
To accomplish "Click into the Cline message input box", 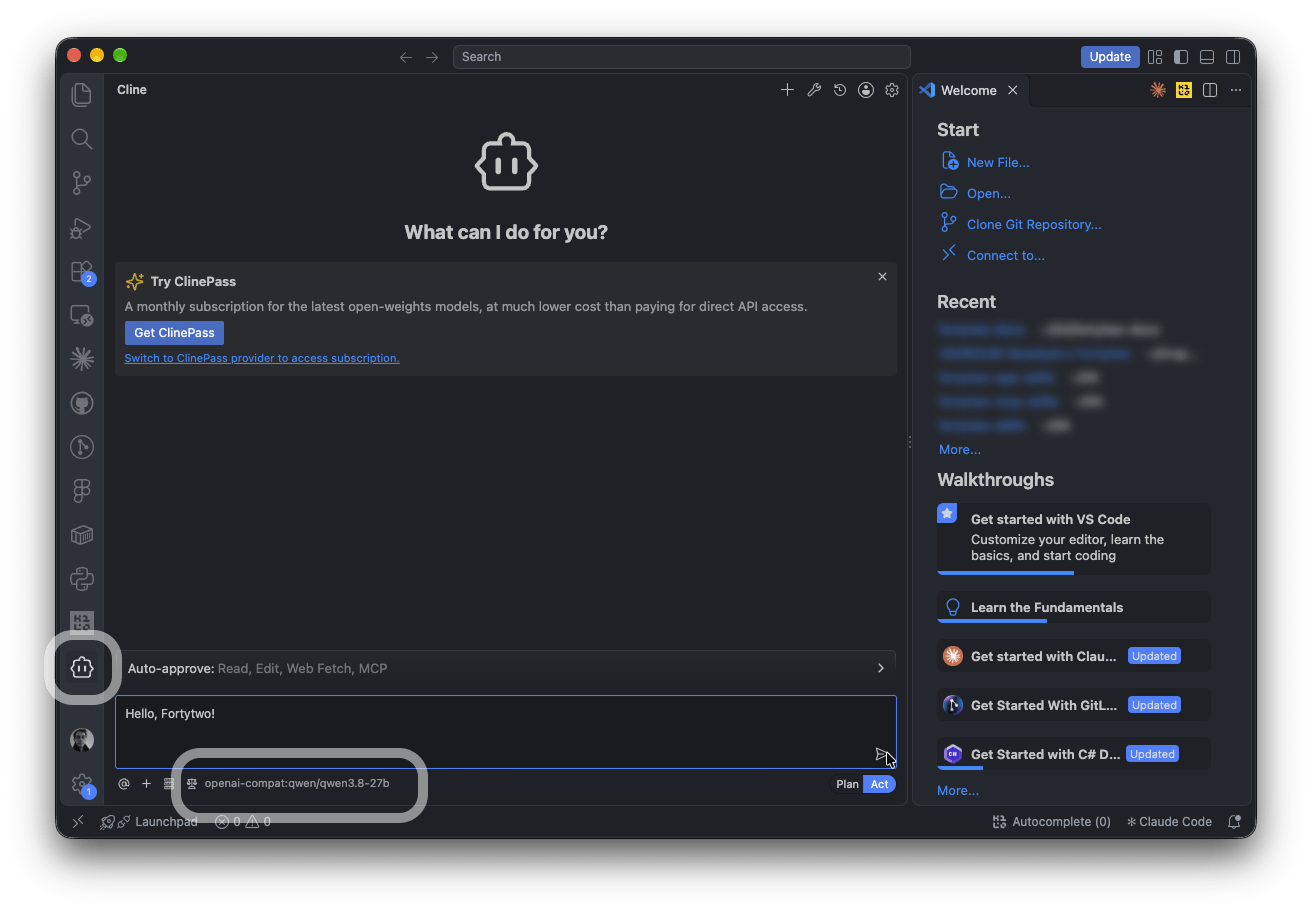I will [x=505, y=732].
